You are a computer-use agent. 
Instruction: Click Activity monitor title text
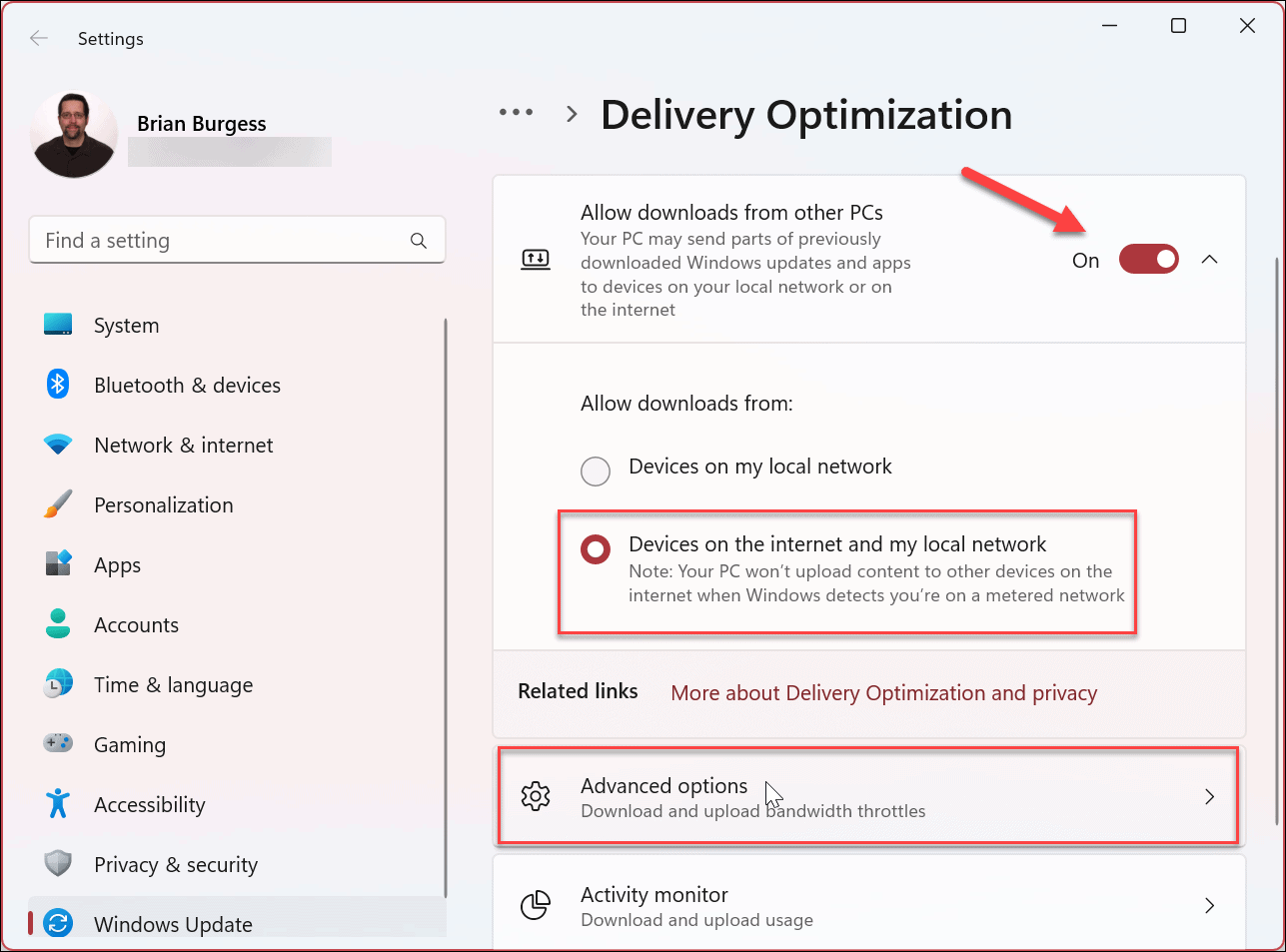654,895
